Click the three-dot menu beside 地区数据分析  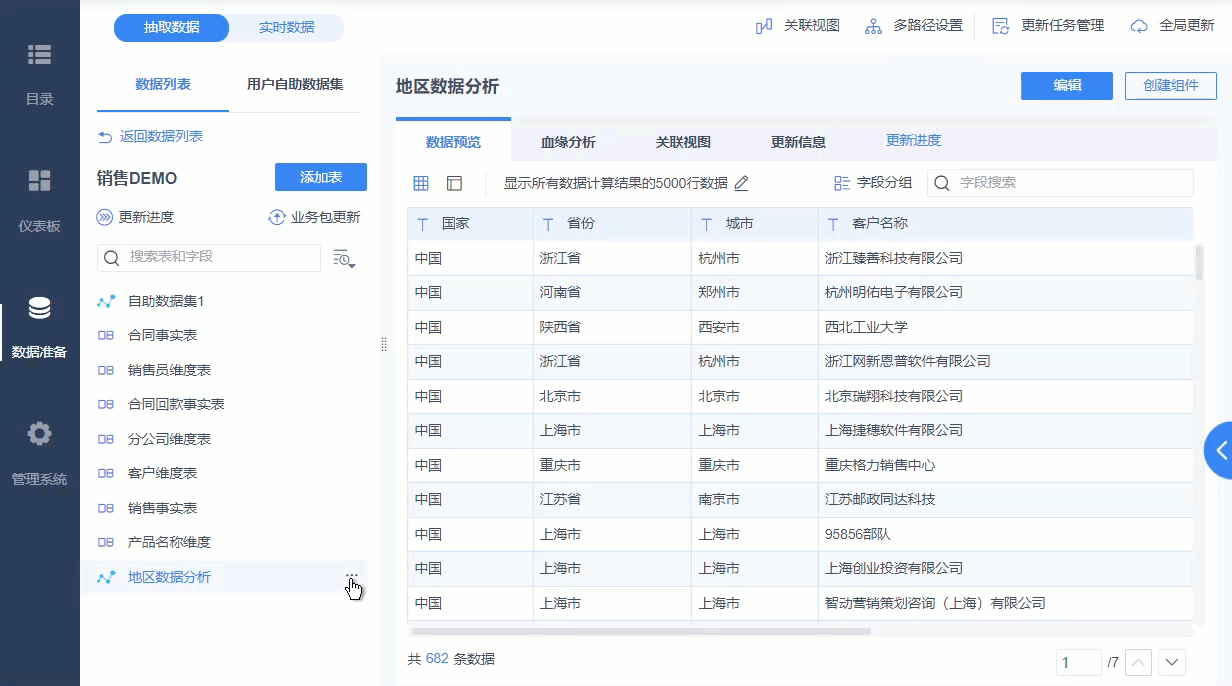click(x=352, y=576)
